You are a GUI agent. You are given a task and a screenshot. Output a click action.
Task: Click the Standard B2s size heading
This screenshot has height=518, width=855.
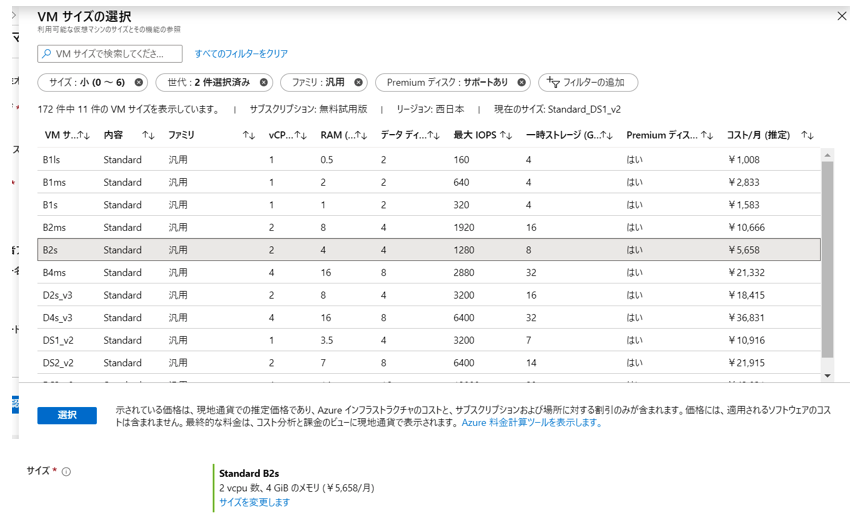click(249, 473)
